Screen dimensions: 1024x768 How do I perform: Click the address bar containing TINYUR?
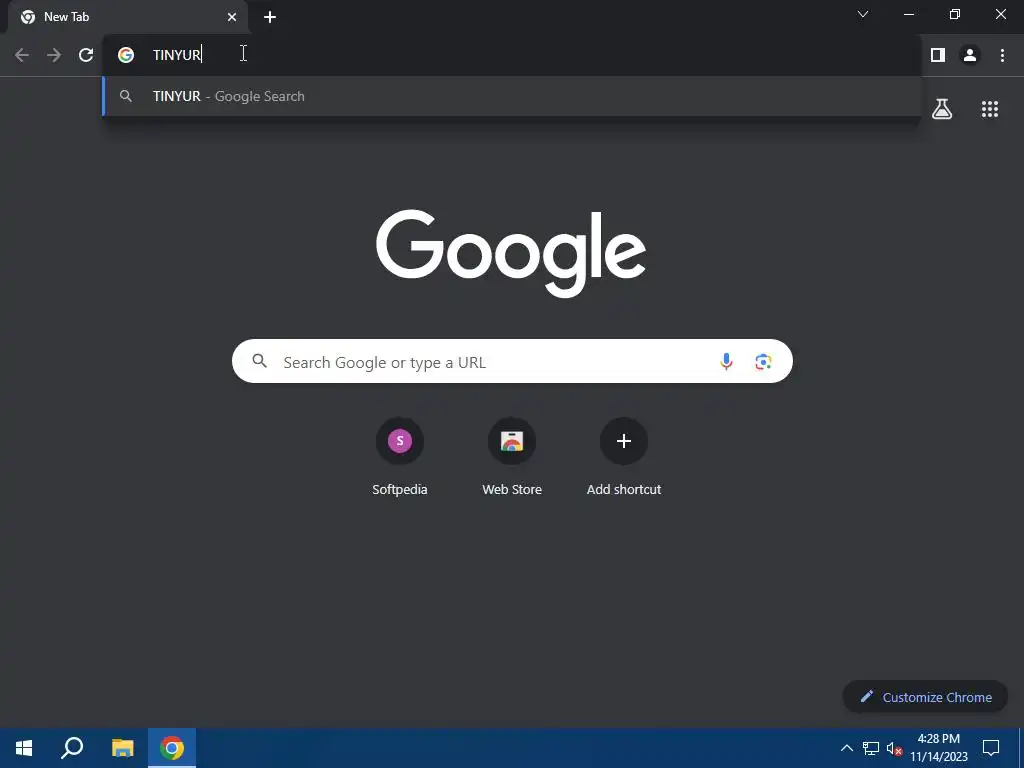(513, 55)
